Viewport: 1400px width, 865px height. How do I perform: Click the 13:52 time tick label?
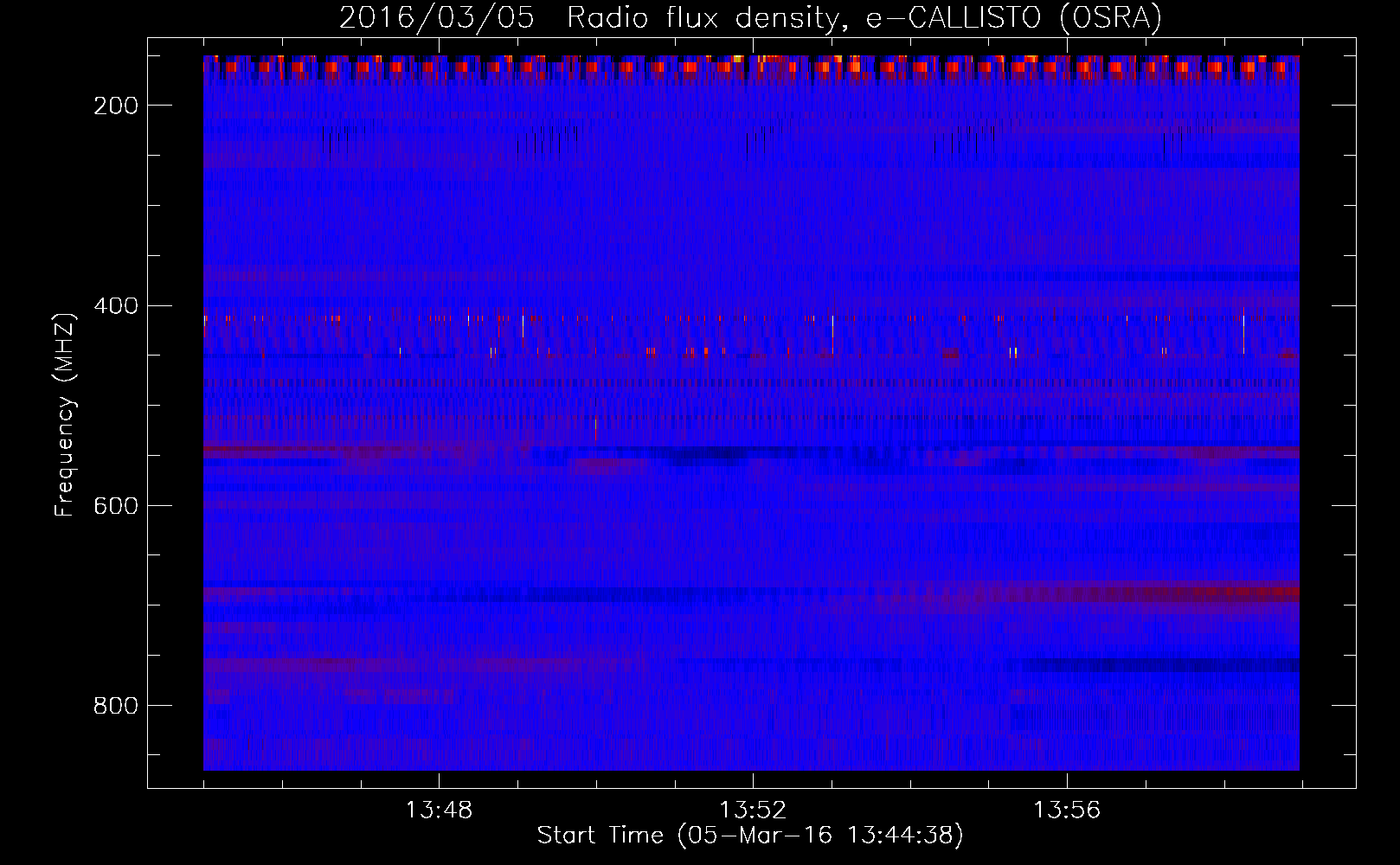click(753, 811)
